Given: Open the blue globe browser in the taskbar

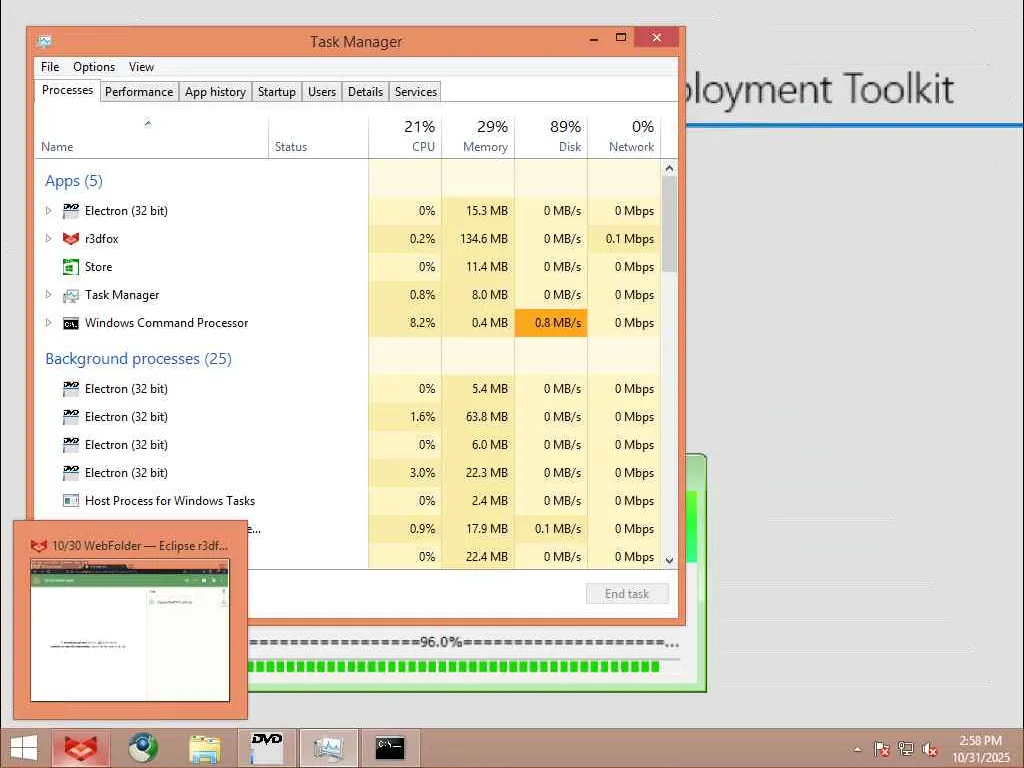Looking at the screenshot, I should click(142, 748).
